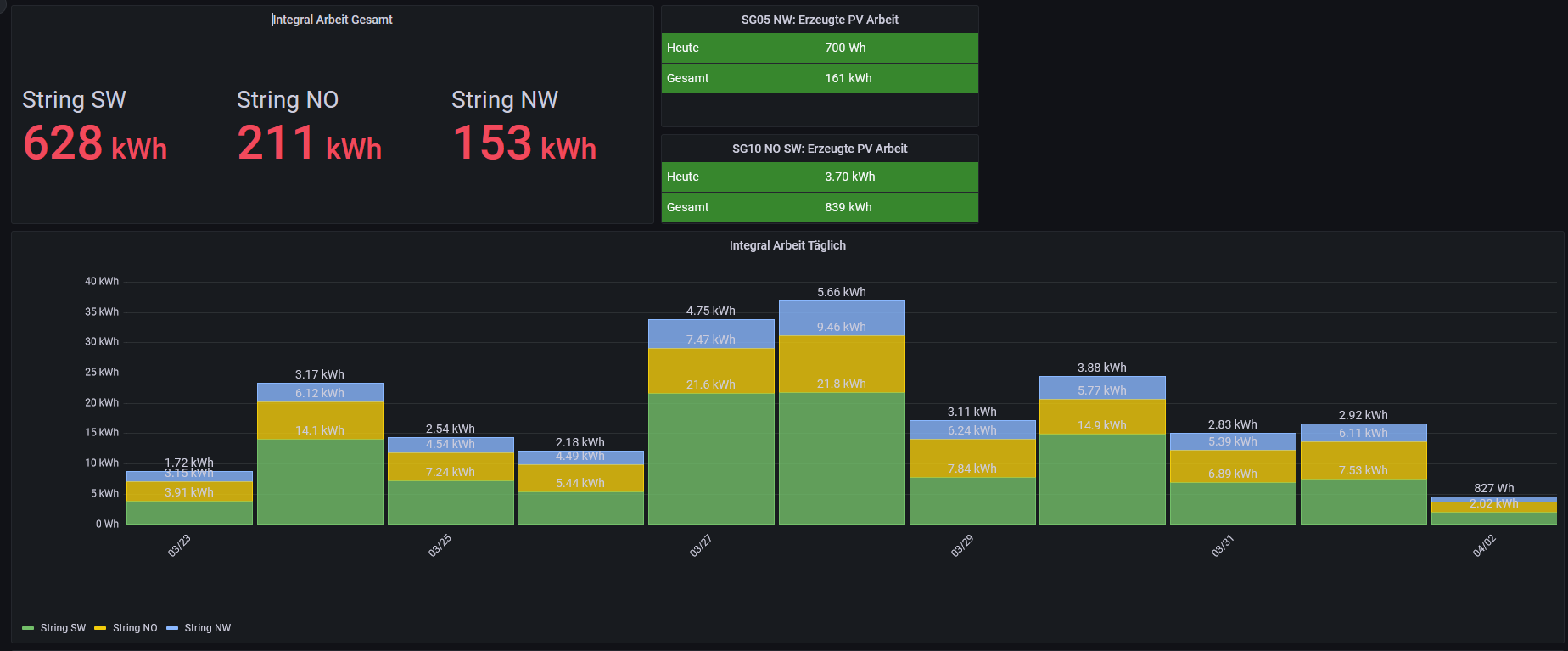
Task: Click the 839 kWh Gesamt cell in SG10 table
Action: click(848, 207)
